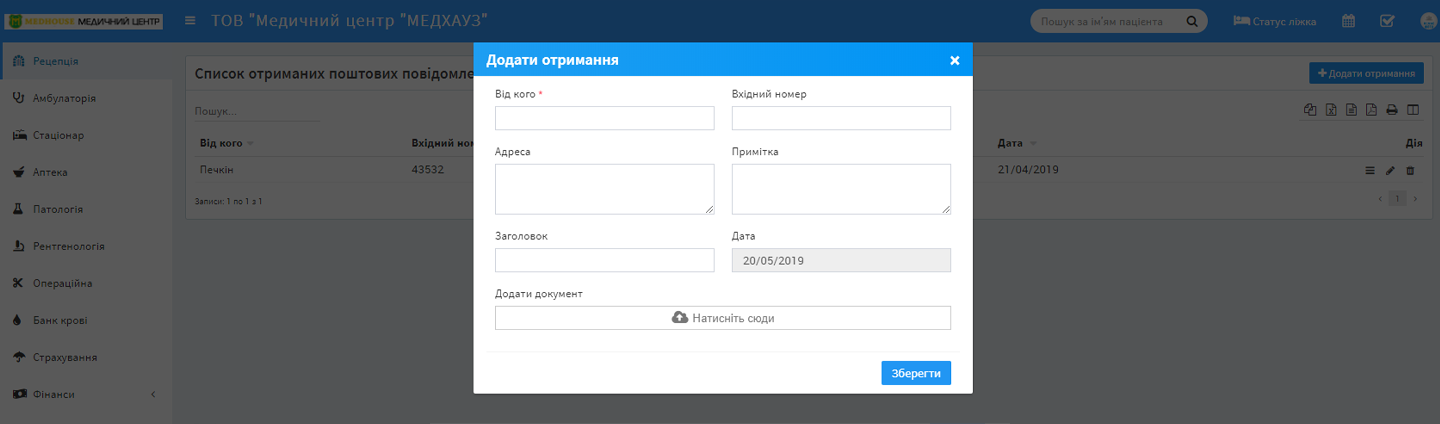Click the Medhouse logo
The height and width of the screenshot is (424, 1440).
coord(84,21)
